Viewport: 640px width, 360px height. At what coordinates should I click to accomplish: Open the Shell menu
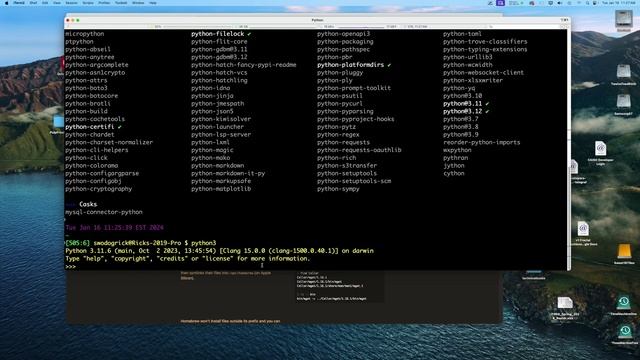[33, 3]
